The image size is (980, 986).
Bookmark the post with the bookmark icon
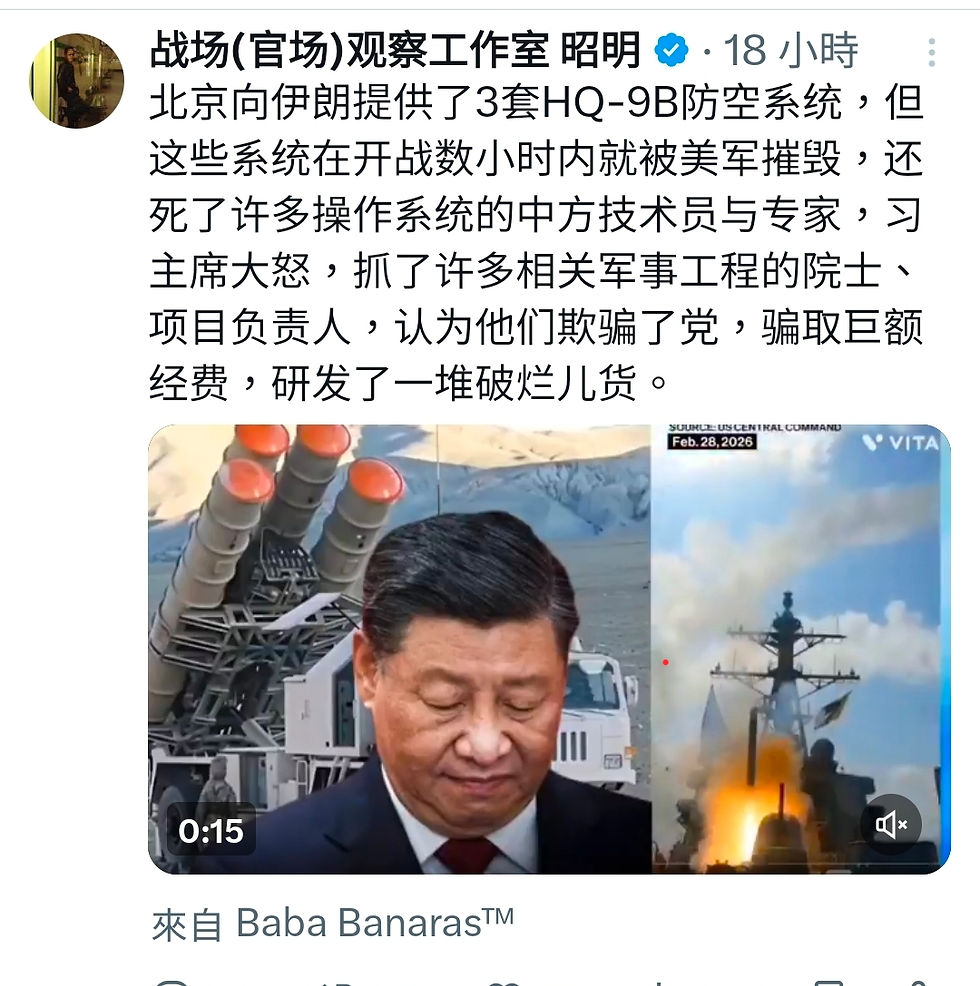coord(830,982)
